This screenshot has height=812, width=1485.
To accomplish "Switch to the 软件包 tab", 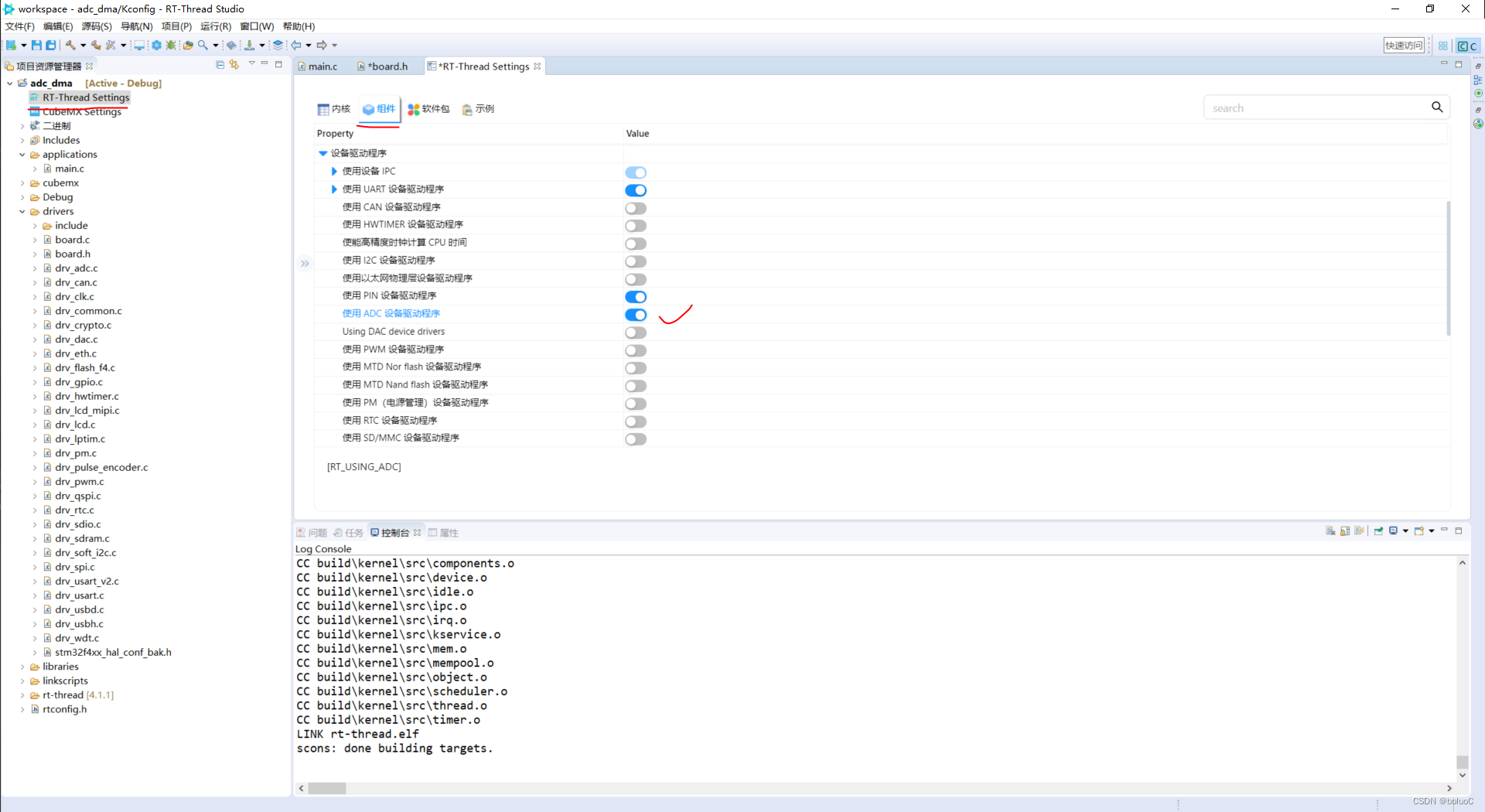I will click(428, 108).
